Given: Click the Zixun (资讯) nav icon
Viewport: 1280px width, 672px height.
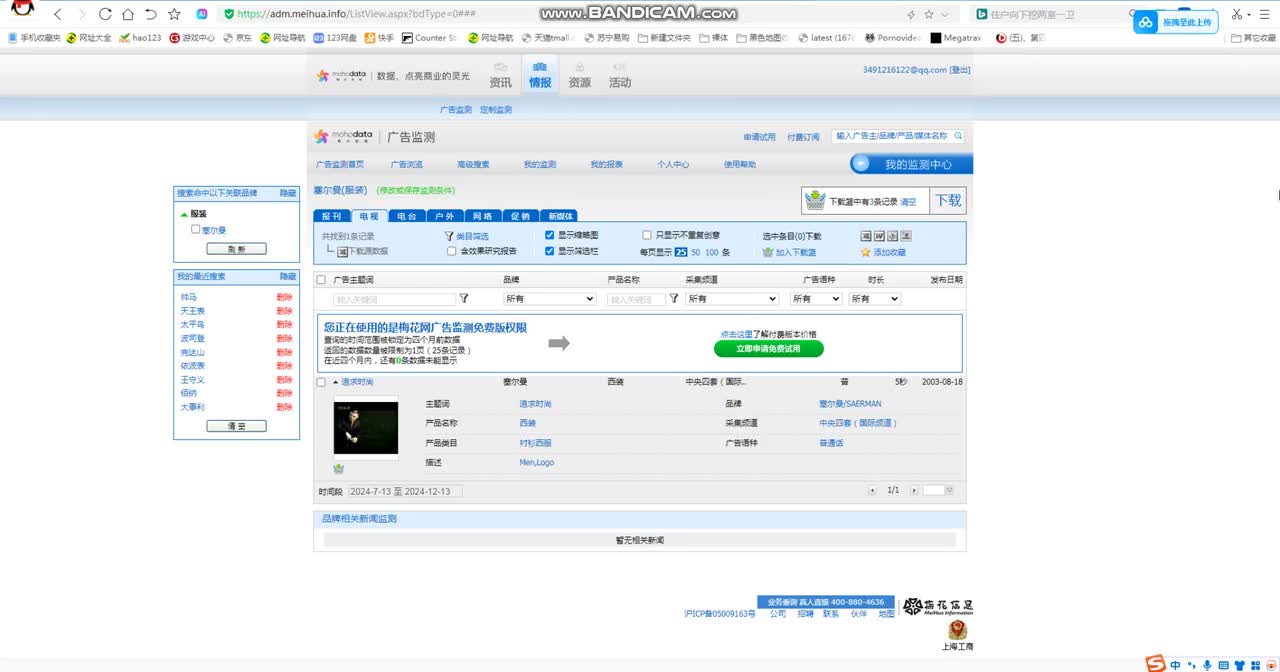Looking at the screenshot, I should coord(500,75).
